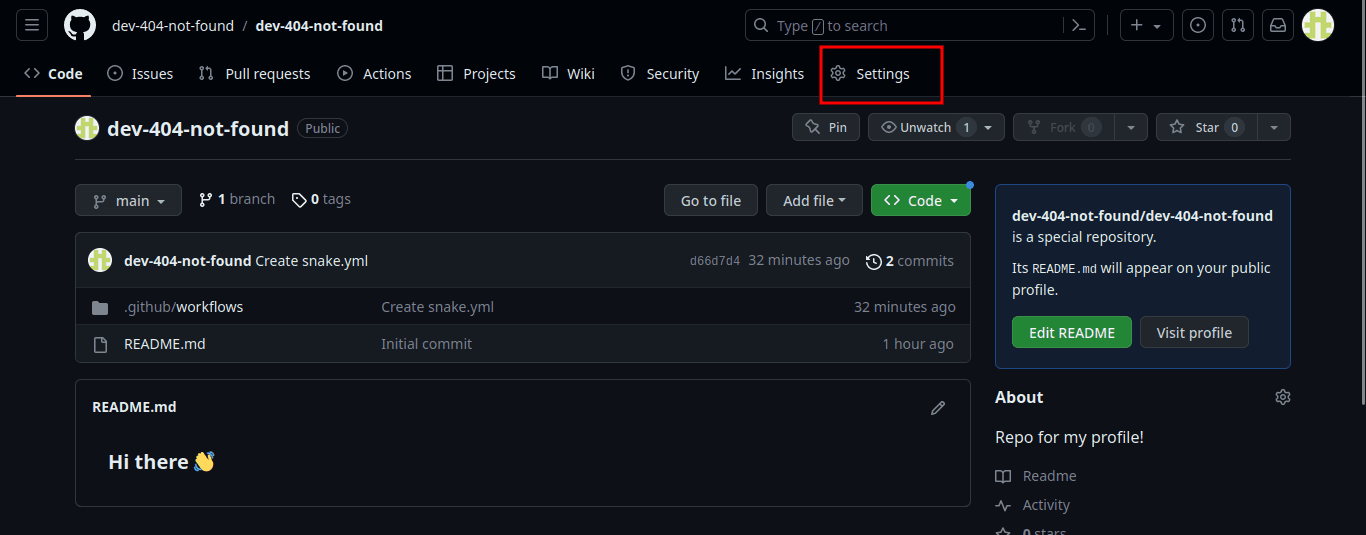View the 0 tags link
The width and height of the screenshot is (1366, 535).
coord(321,199)
